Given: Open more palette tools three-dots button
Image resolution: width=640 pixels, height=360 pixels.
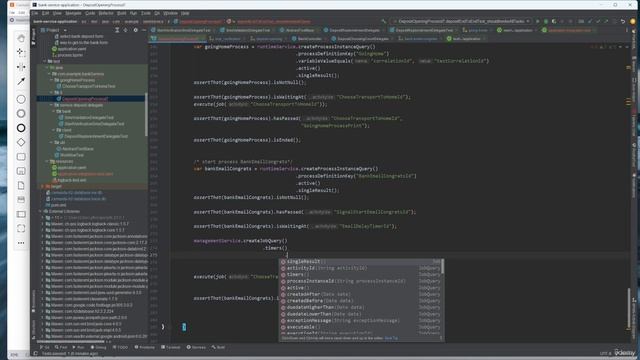Looking at the screenshot, I should (21, 243).
